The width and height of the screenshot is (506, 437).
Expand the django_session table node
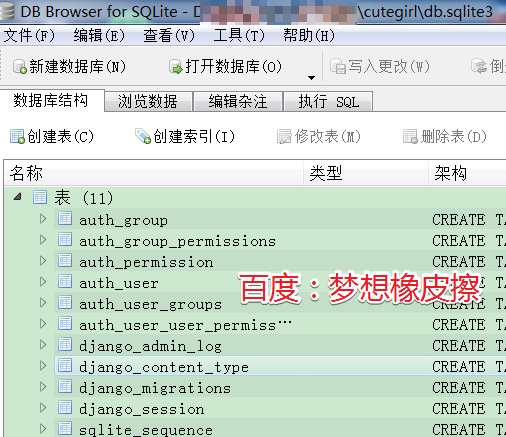click(x=43, y=408)
